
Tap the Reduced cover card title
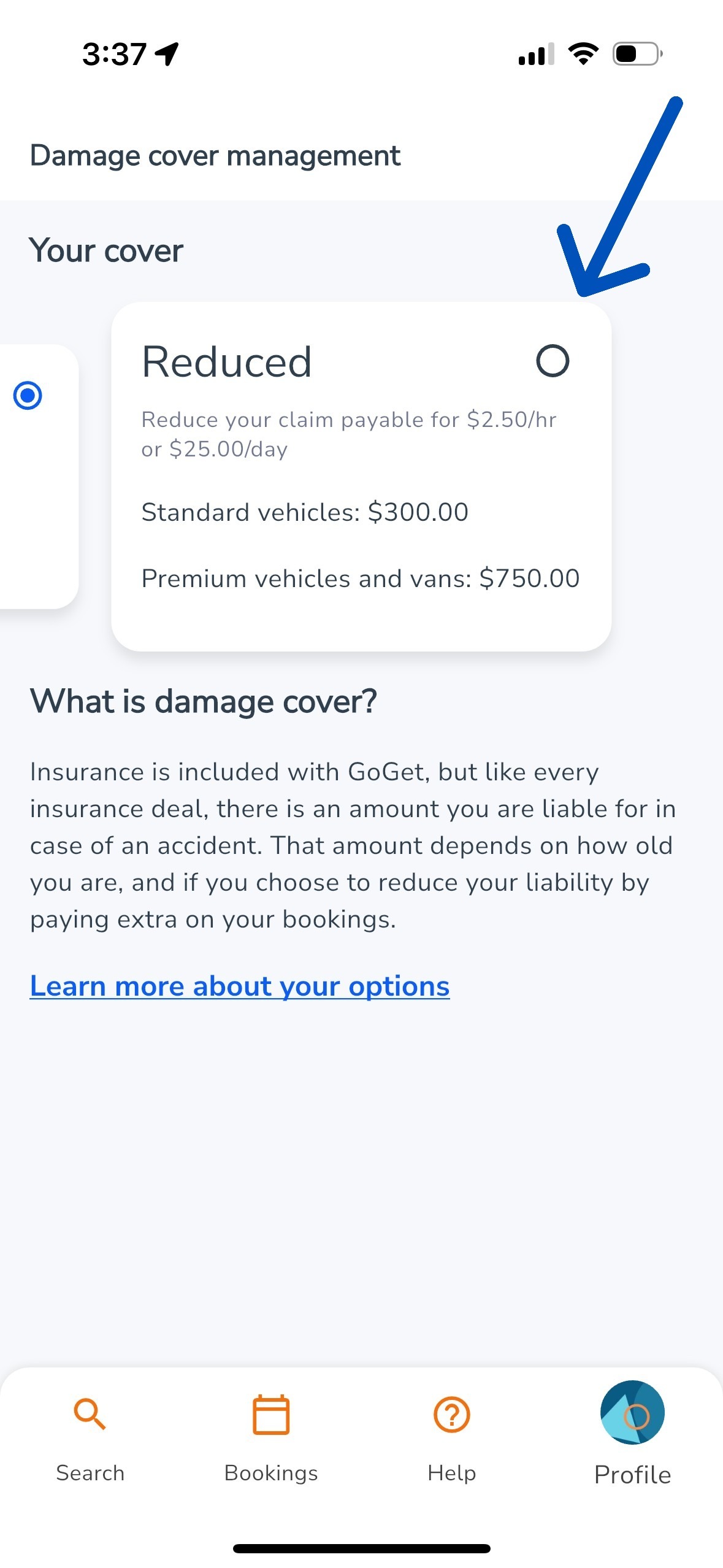[x=227, y=362]
